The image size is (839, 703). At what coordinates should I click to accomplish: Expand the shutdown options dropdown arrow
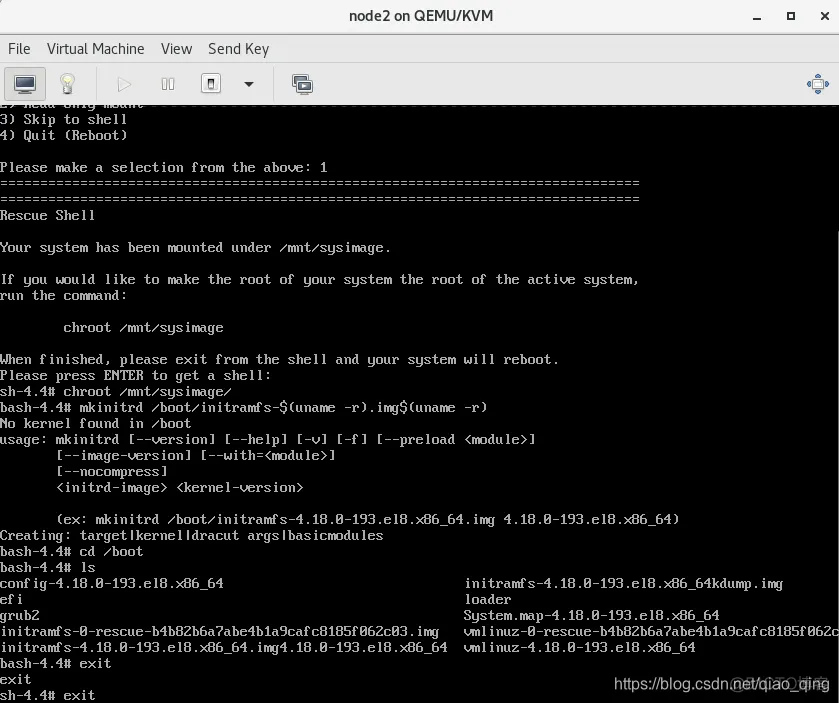[248, 84]
